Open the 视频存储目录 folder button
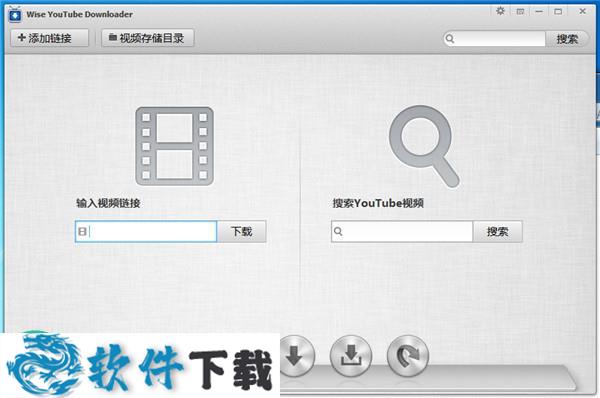Image resolution: width=600 pixels, height=398 pixels. pos(147,38)
